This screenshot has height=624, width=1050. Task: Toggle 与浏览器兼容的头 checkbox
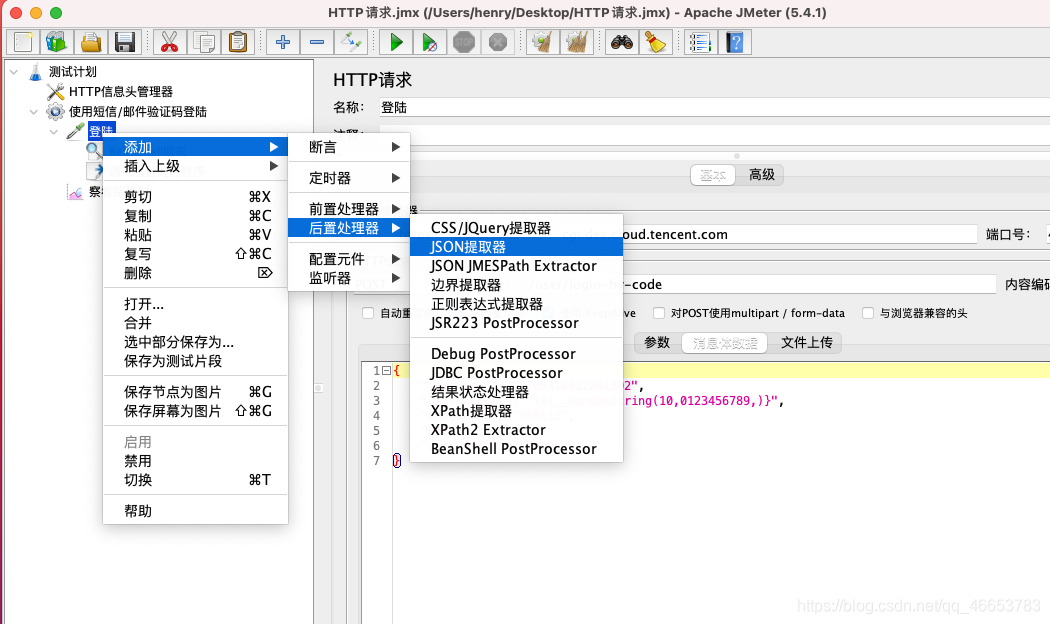868,313
